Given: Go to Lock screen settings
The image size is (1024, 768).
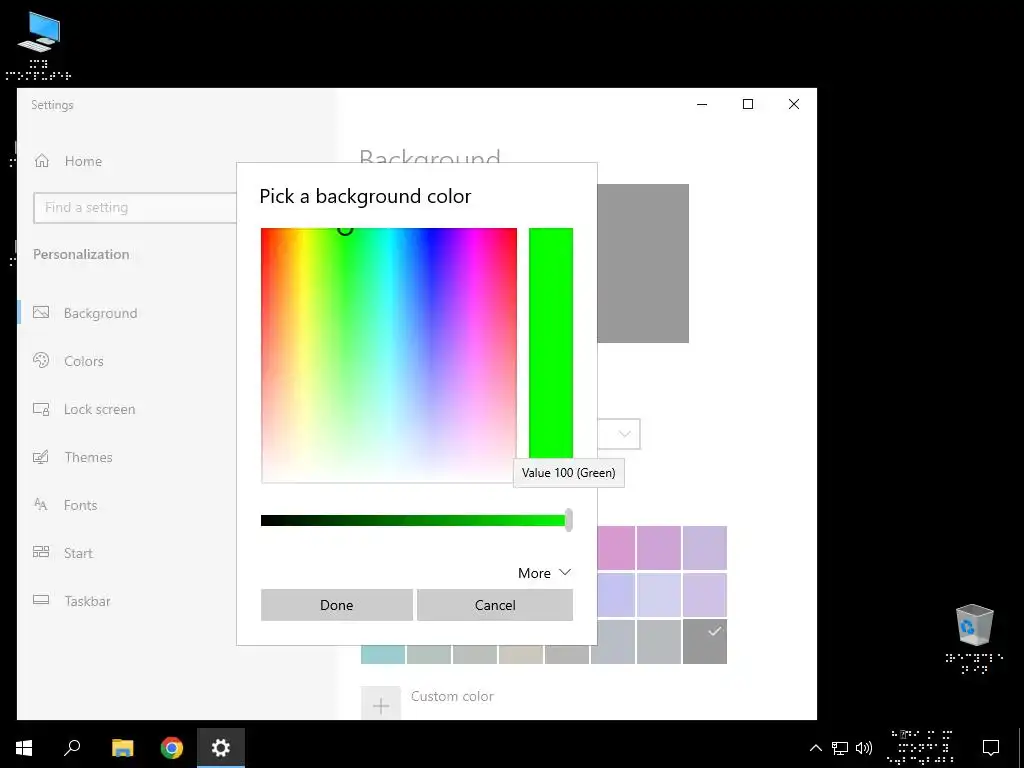Looking at the screenshot, I should tap(99, 409).
